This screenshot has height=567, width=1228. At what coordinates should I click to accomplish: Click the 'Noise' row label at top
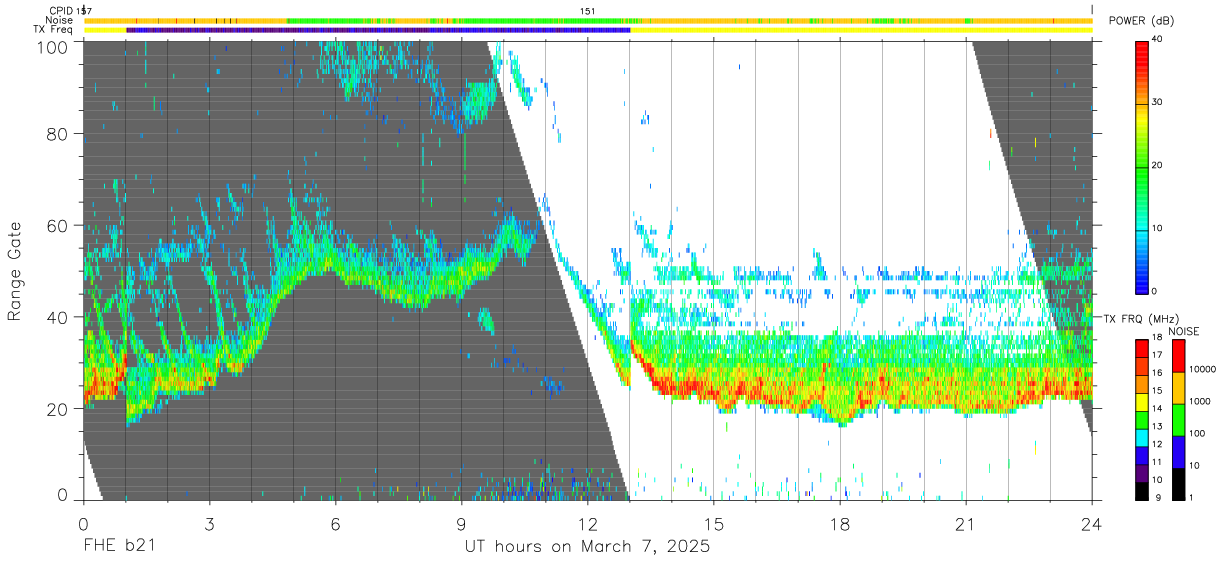[x=60, y=20]
